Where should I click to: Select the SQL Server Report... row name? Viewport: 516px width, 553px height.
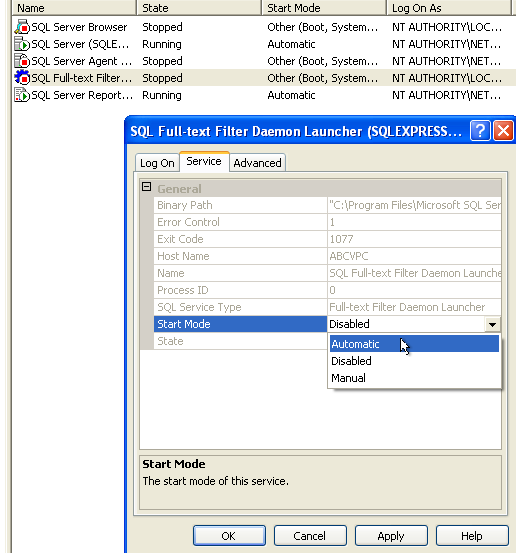[x=82, y=95]
